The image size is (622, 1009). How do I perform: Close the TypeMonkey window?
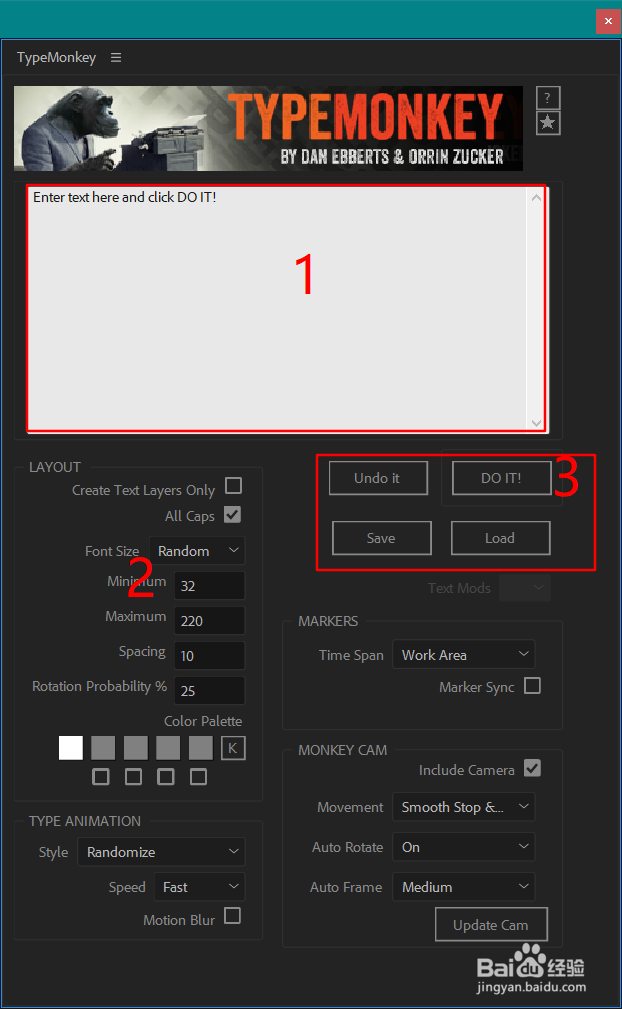[608, 21]
